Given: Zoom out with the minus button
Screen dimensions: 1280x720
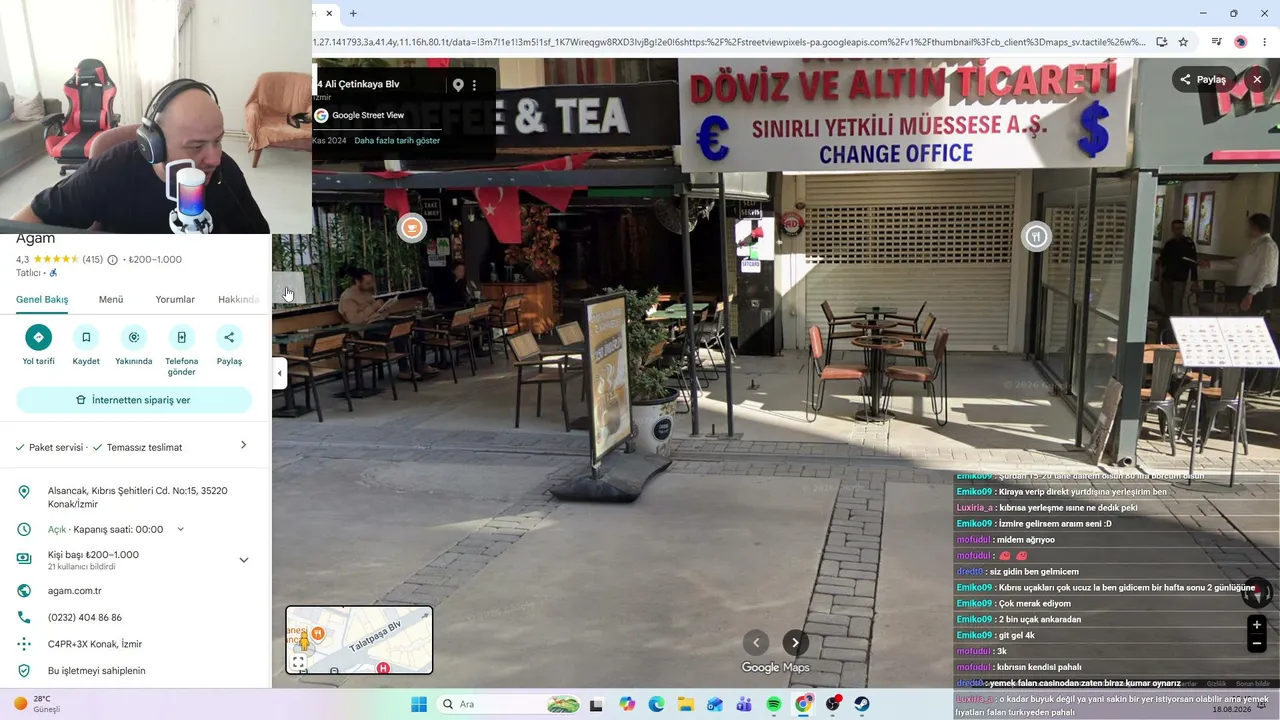Looking at the screenshot, I should click(1257, 645).
